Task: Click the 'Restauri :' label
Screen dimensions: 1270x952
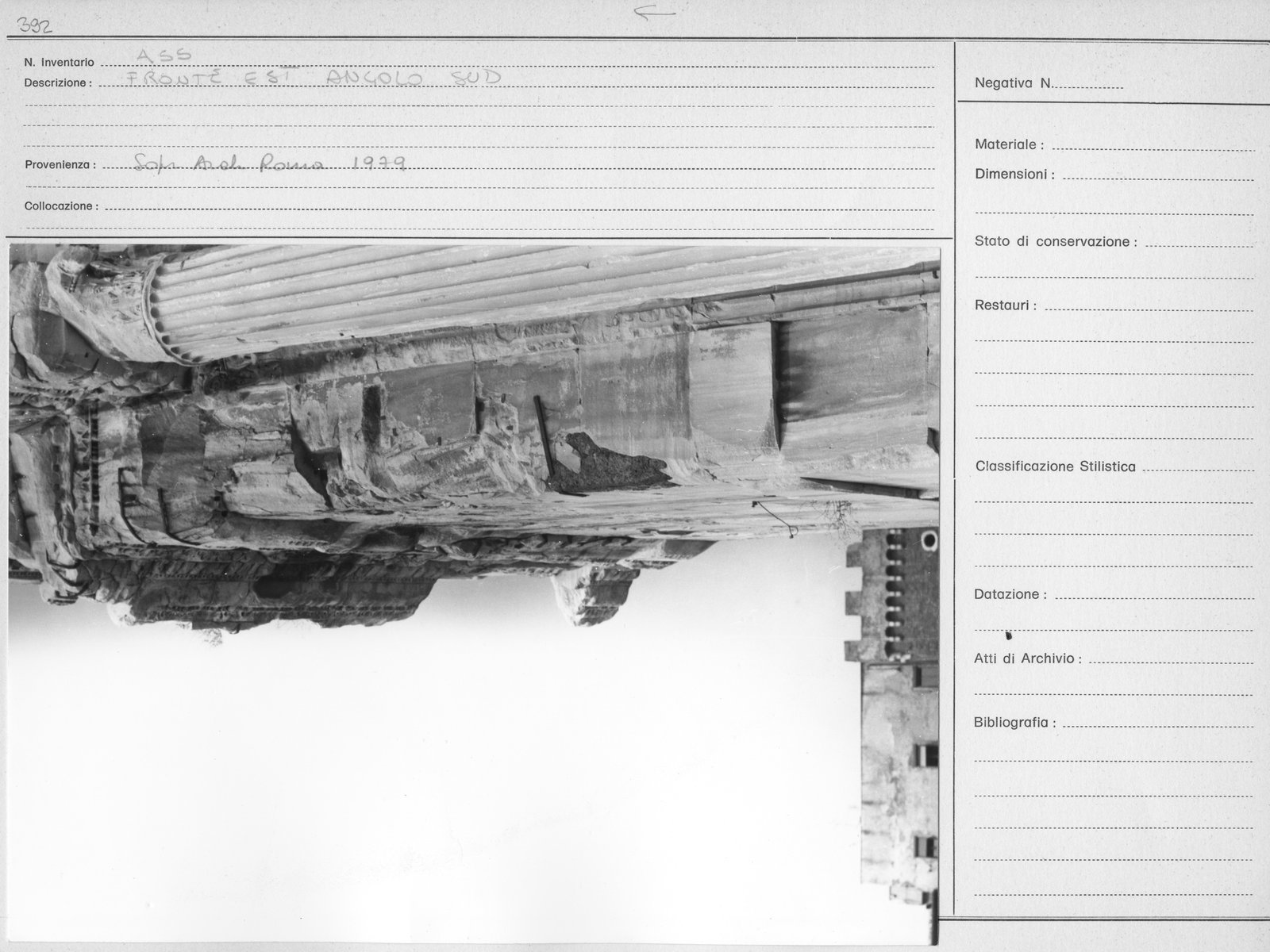Action: tap(1005, 305)
